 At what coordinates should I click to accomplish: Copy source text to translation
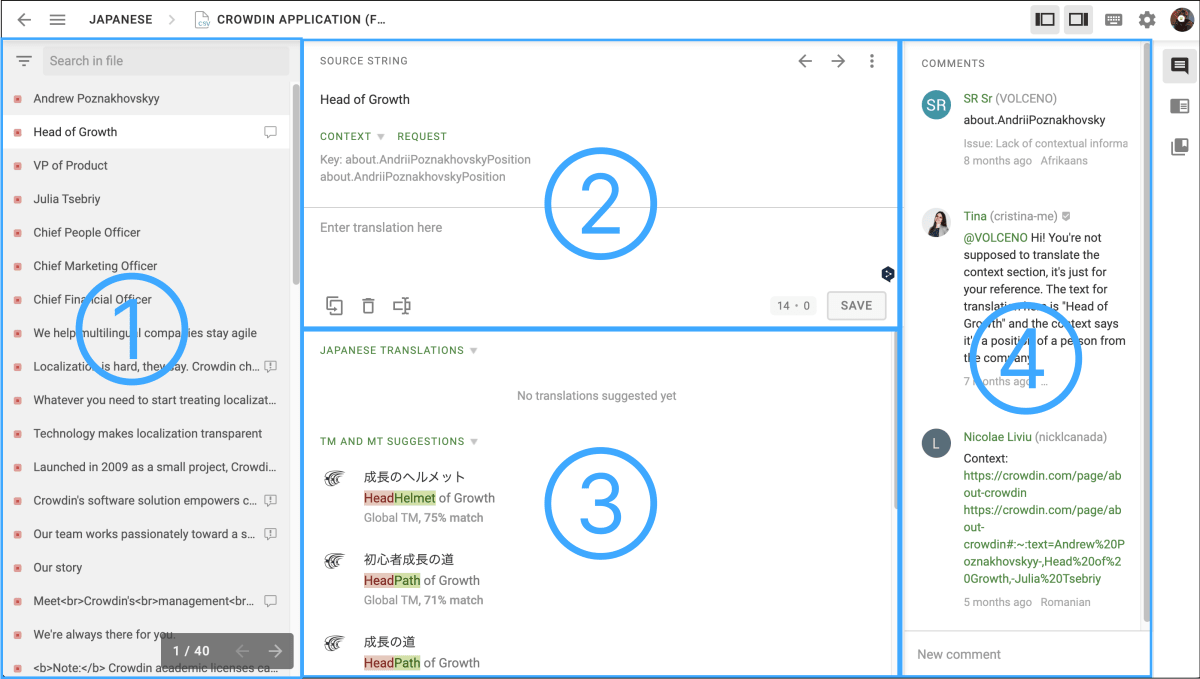pyautogui.click(x=335, y=306)
